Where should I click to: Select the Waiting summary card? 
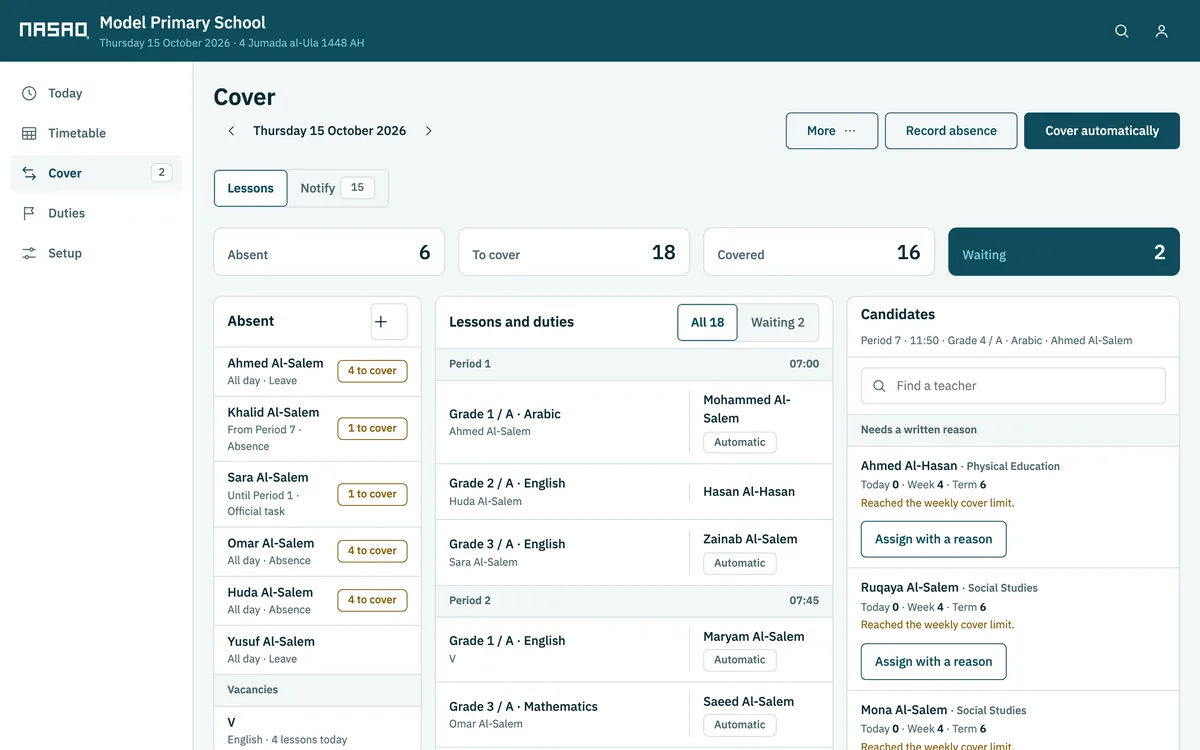pos(1064,252)
